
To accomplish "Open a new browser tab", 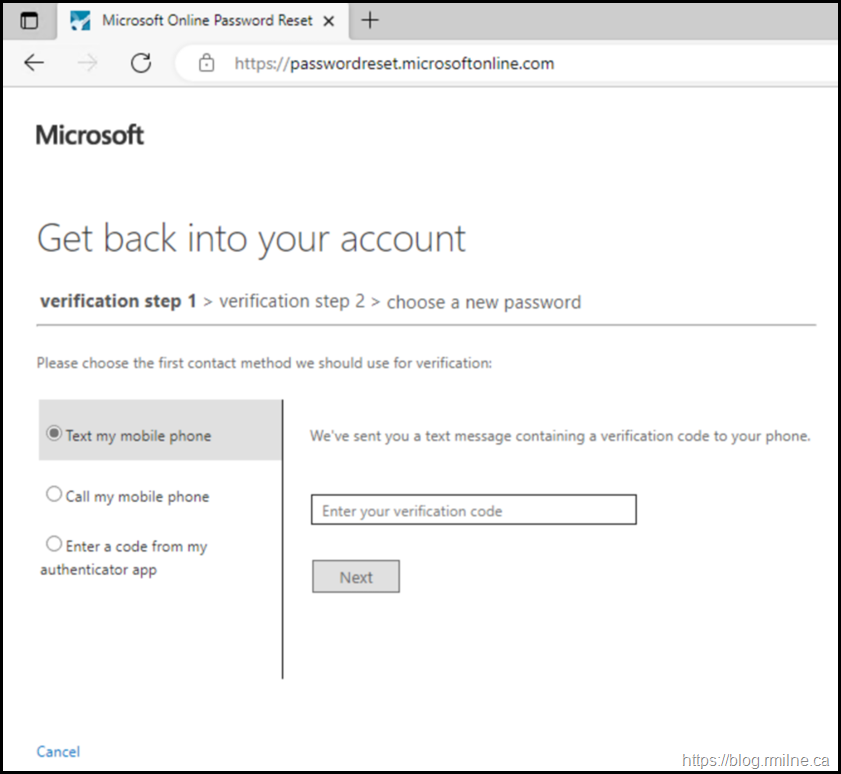I will (370, 21).
